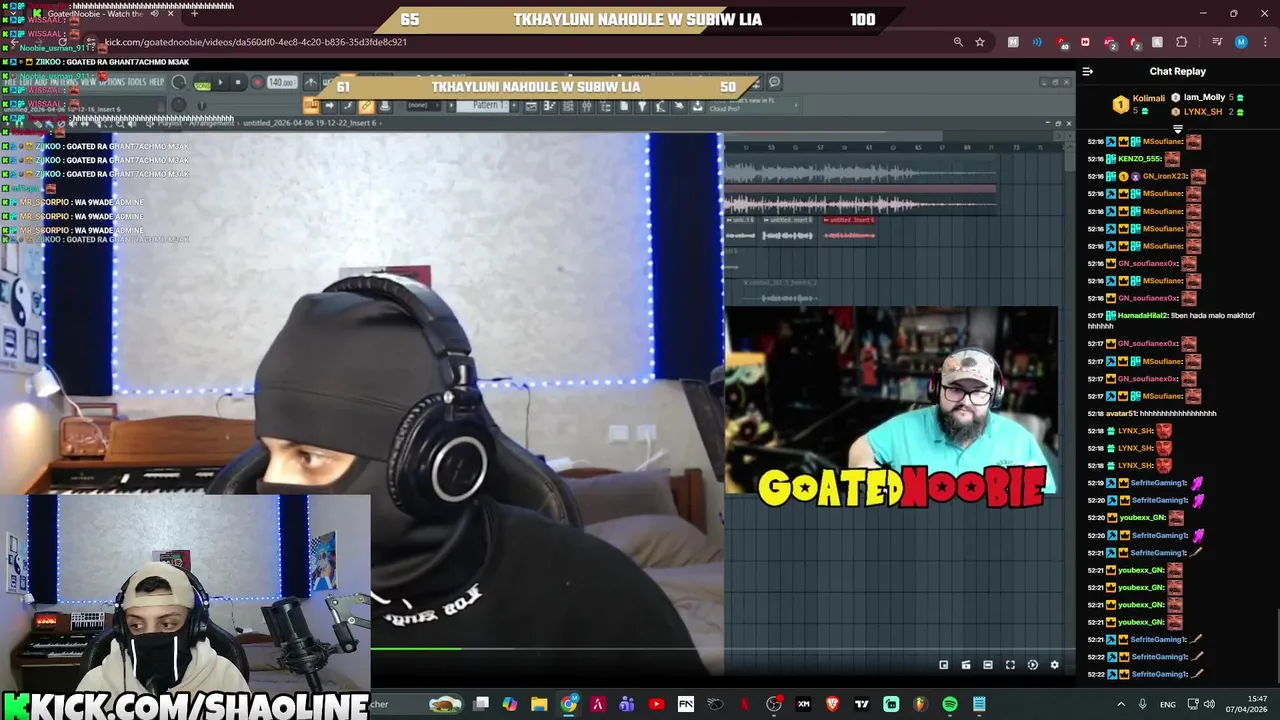Screen dimensions: 1280x720
Task: Open Task View on the taskbar
Action: [x=481, y=704]
